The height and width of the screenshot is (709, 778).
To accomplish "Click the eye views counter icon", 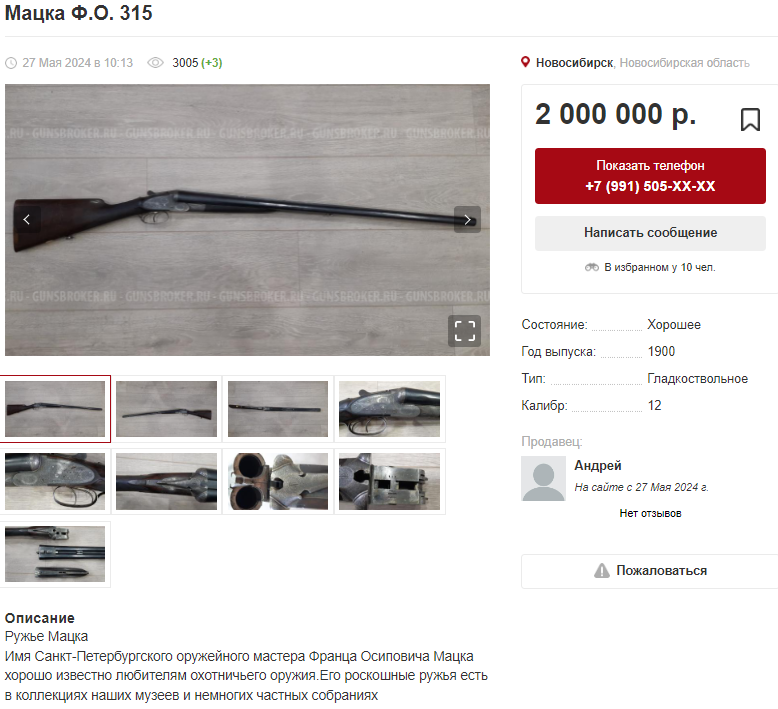I will [155, 63].
